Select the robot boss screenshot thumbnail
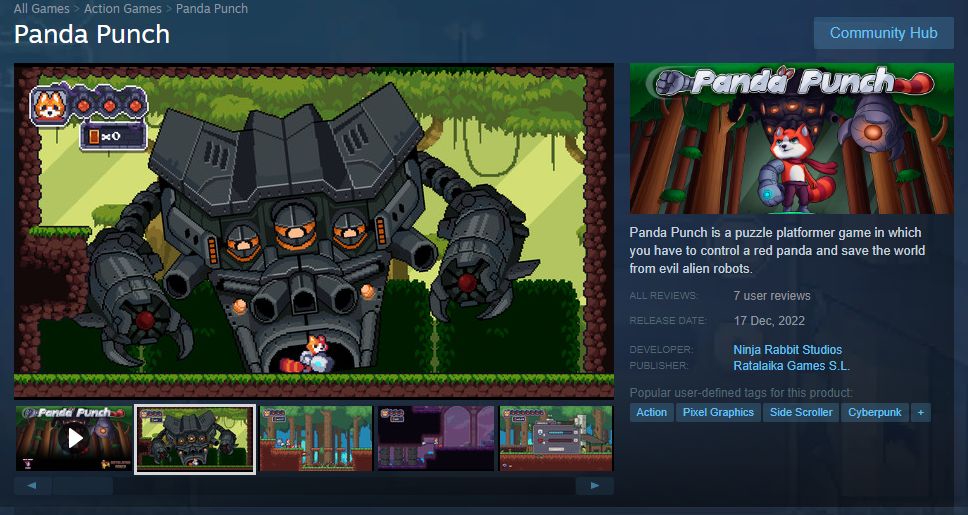This screenshot has height=515, width=968. (x=195, y=439)
